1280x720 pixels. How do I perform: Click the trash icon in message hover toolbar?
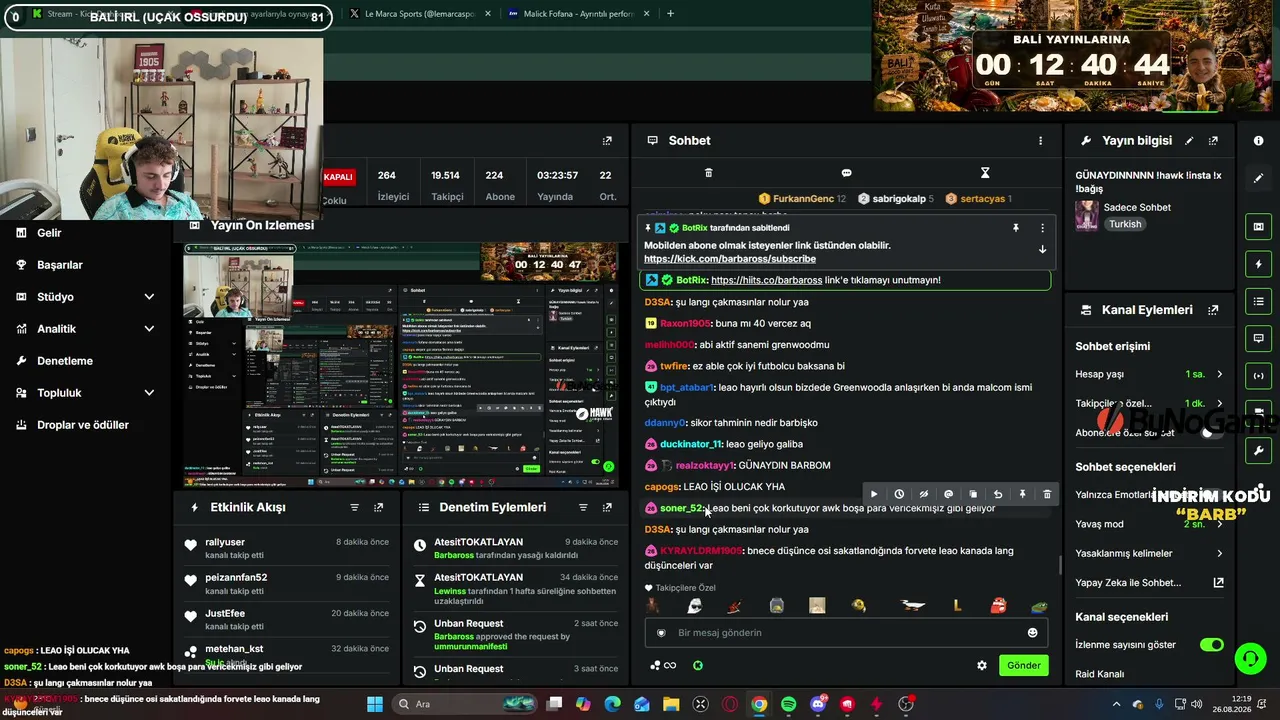(x=1047, y=494)
